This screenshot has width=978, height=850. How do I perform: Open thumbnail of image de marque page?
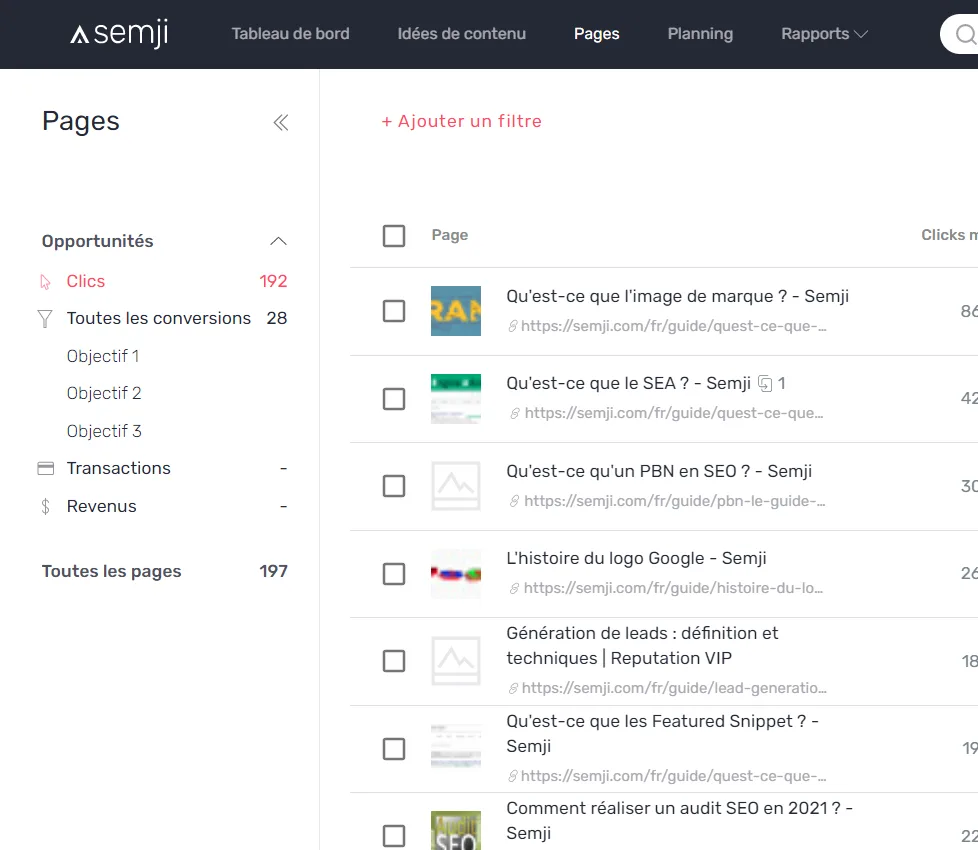(x=456, y=311)
